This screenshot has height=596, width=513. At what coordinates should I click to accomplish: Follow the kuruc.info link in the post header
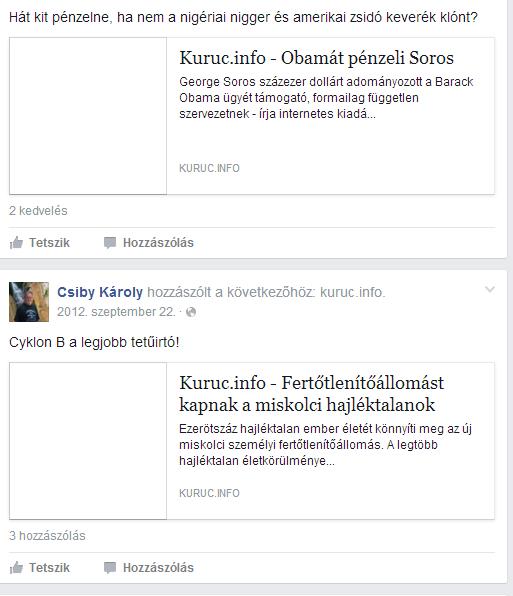click(x=352, y=292)
